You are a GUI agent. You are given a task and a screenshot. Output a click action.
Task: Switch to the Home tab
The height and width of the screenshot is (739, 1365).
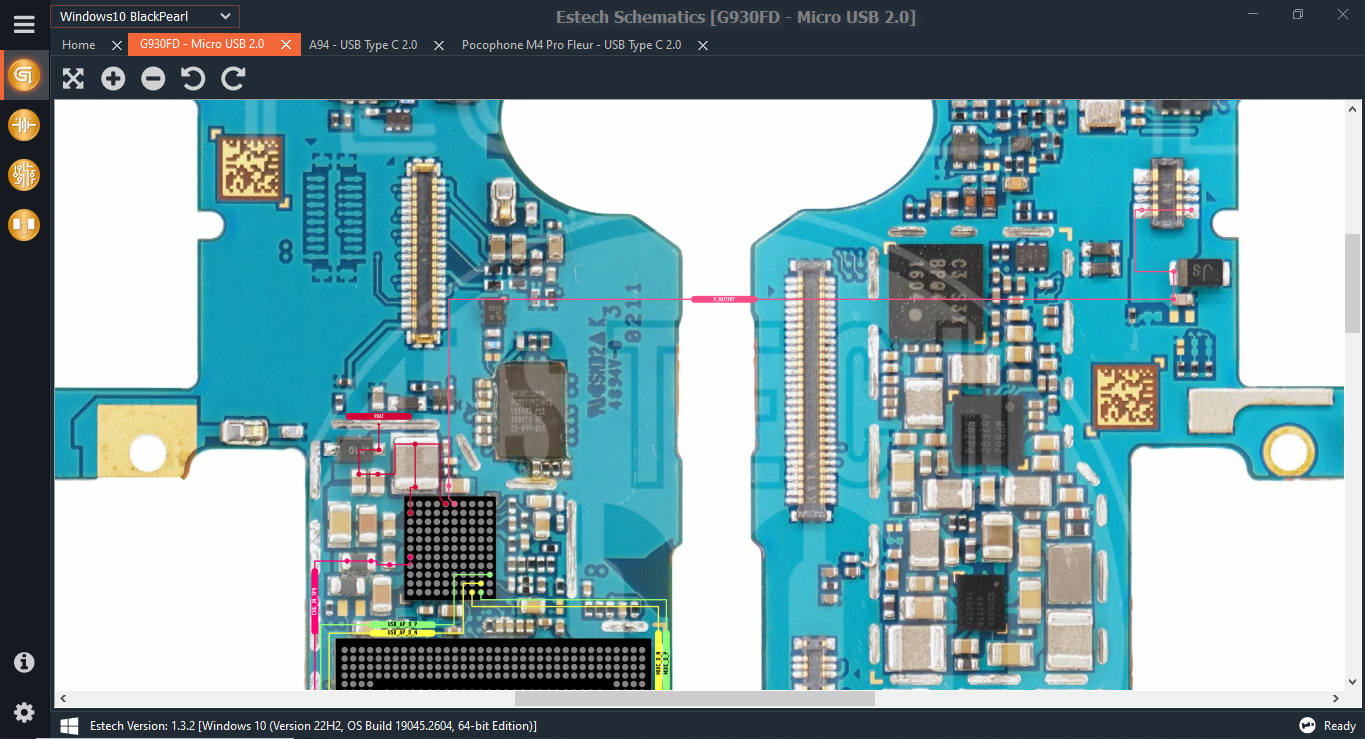[79, 45]
